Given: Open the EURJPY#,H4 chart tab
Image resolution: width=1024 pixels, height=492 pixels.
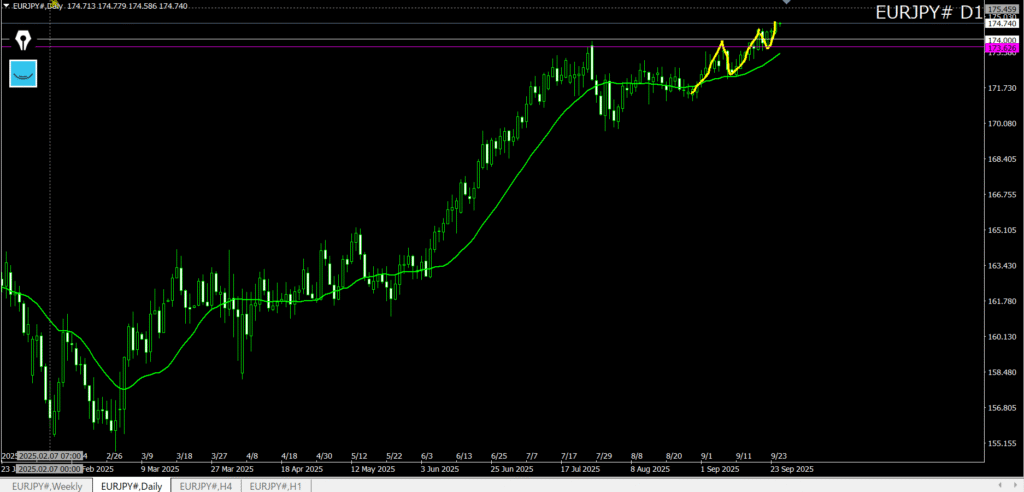Looking at the screenshot, I should click(205, 485).
